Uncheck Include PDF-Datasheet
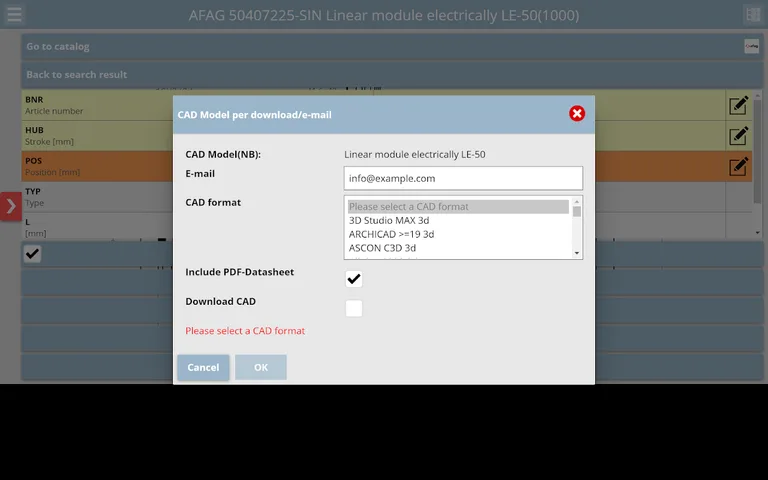768x480 pixels. (x=354, y=279)
